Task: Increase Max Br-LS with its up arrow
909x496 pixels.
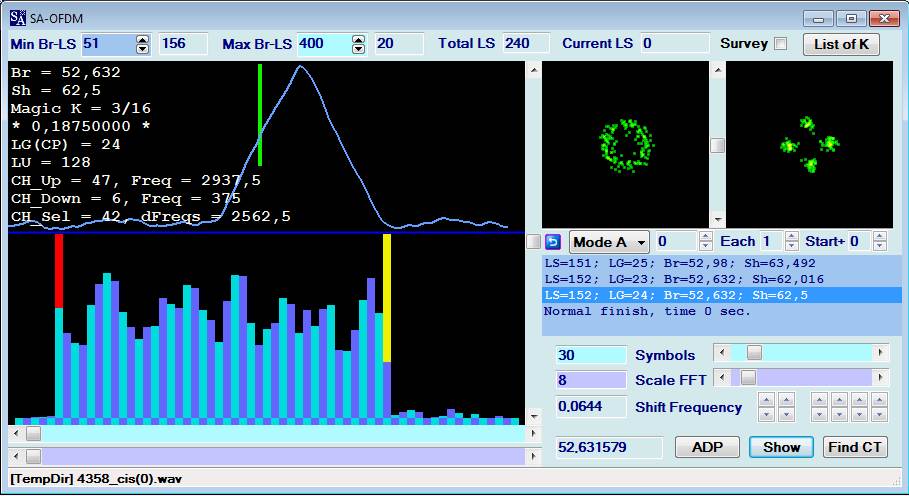Action: (x=359, y=39)
